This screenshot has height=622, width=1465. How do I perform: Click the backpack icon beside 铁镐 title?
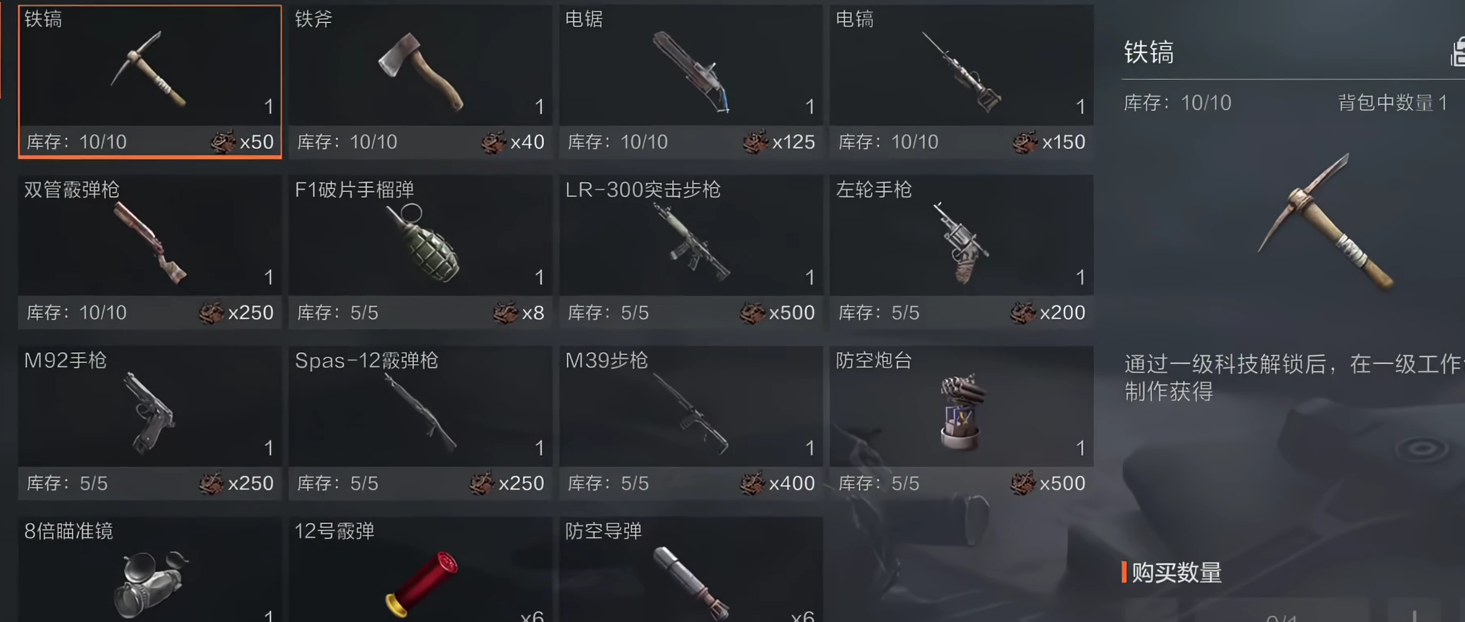click(x=1458, y=52)
